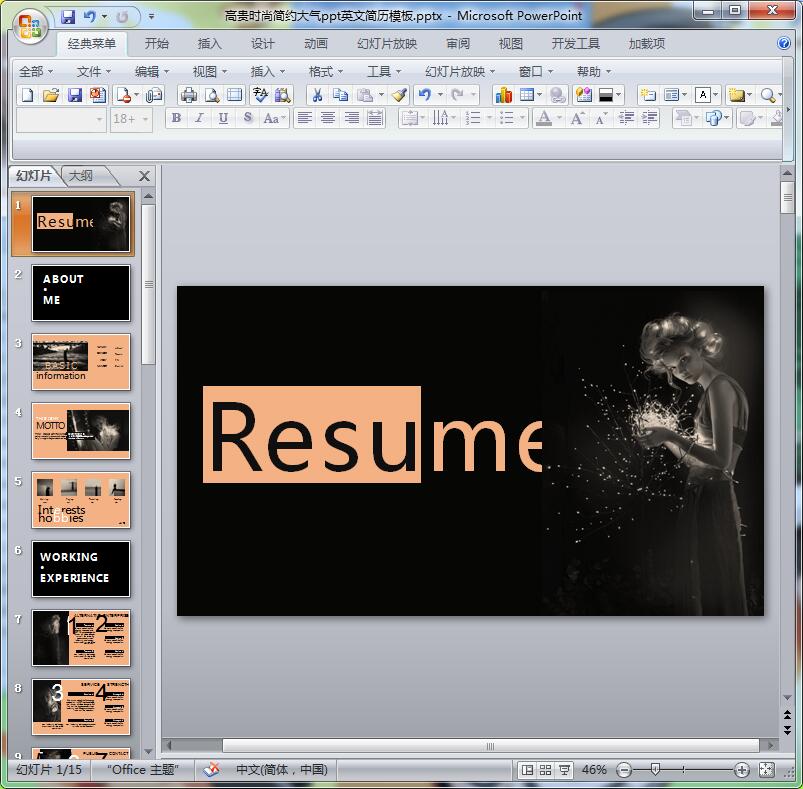Undo the last action in classic toolbar
Viewport: 803px width, 789px height.
[424, 95]
